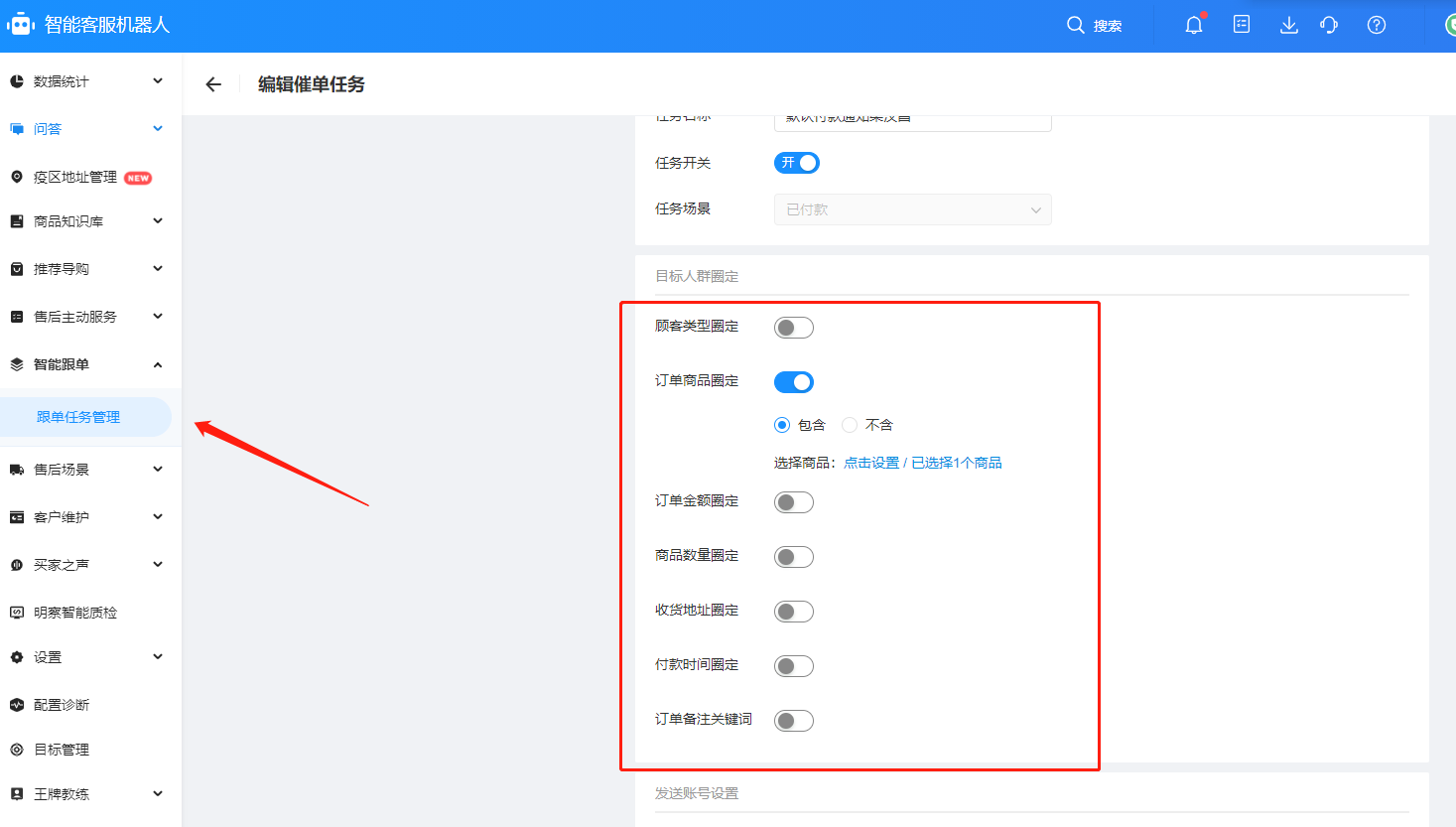Click the search magnifier icon
This screenshot has height=827, width=1456.
pos(1075,25)
